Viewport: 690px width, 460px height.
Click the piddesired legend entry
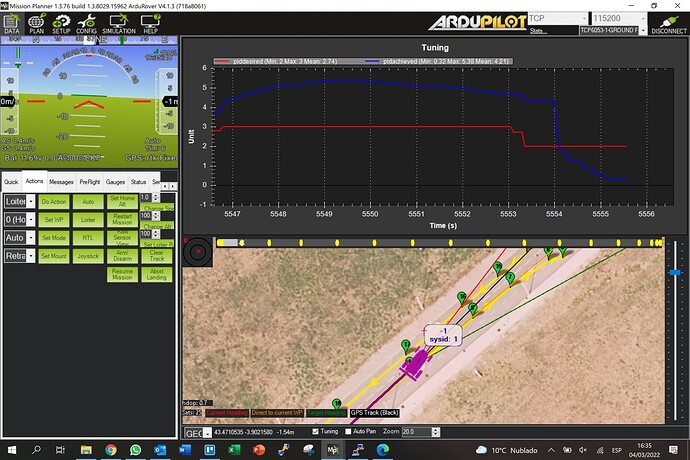point(276,61)
